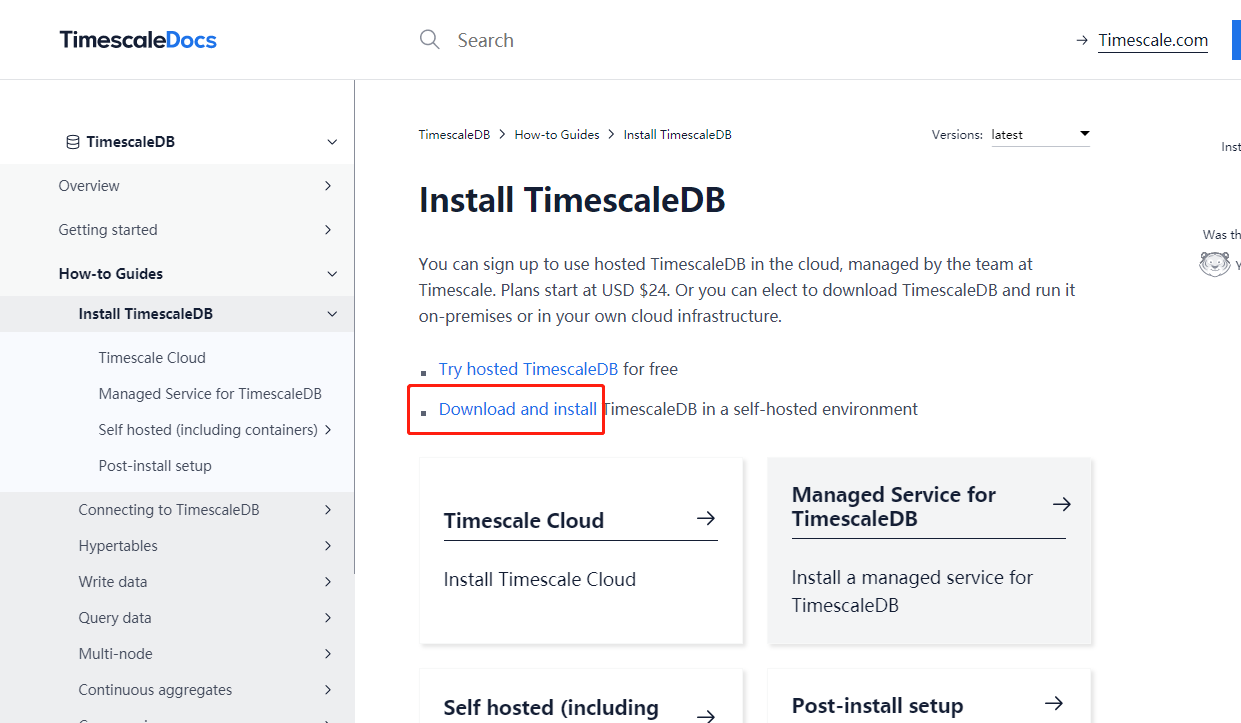Open the Managed Service for TimescaleDB card title
Image resolution: width=1241 pixels, height=723 pixels.
(x=894, y=507)
